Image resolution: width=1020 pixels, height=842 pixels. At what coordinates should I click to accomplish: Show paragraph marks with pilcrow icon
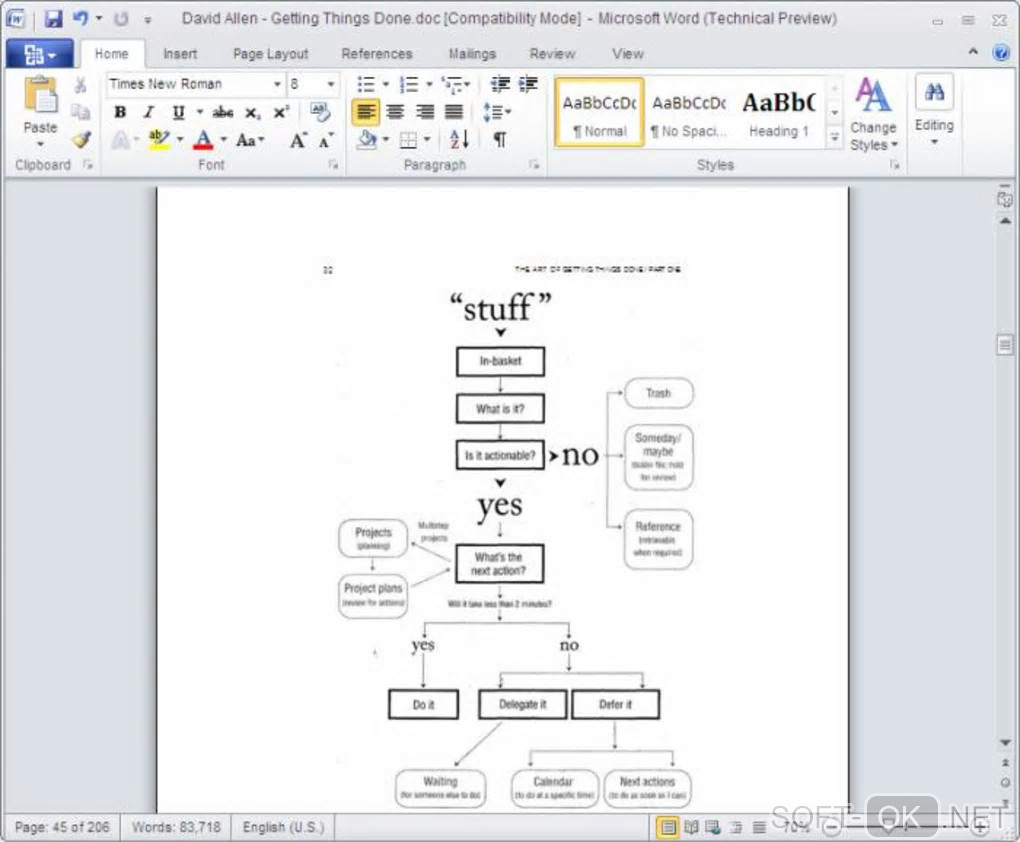point(500,139)
